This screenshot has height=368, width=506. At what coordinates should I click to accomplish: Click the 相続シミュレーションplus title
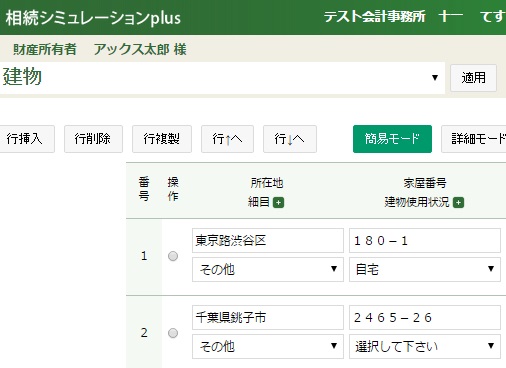click(93, 18)
